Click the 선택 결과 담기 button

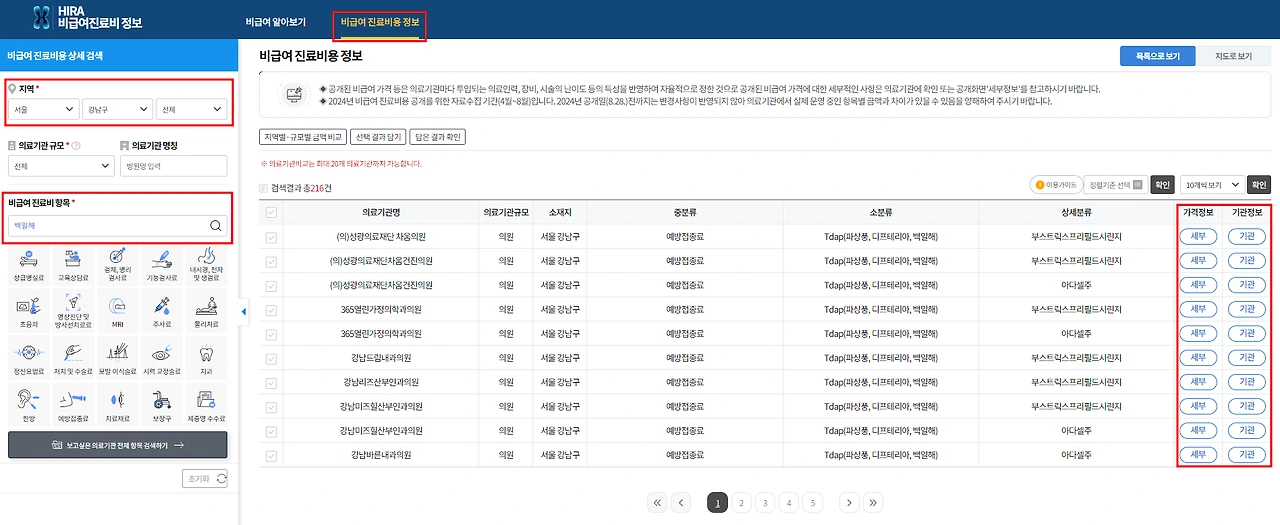click(x=377, y=137)
